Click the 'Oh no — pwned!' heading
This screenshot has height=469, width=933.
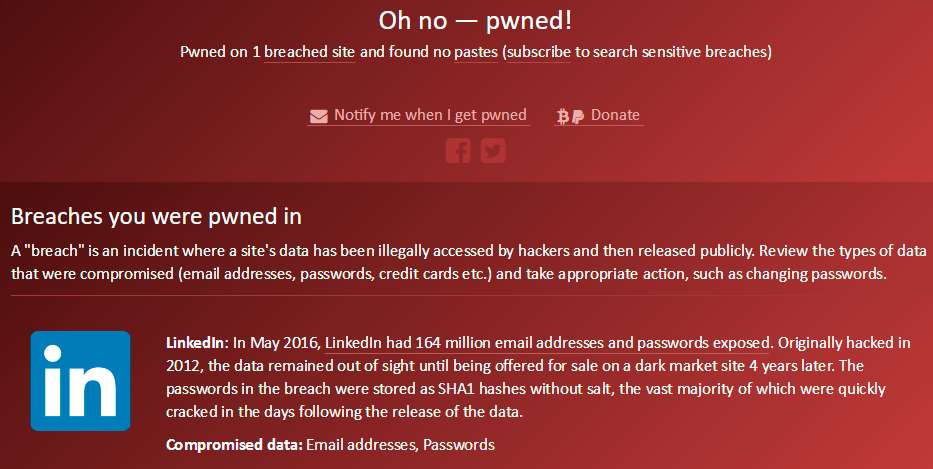(x=475, y=21)
